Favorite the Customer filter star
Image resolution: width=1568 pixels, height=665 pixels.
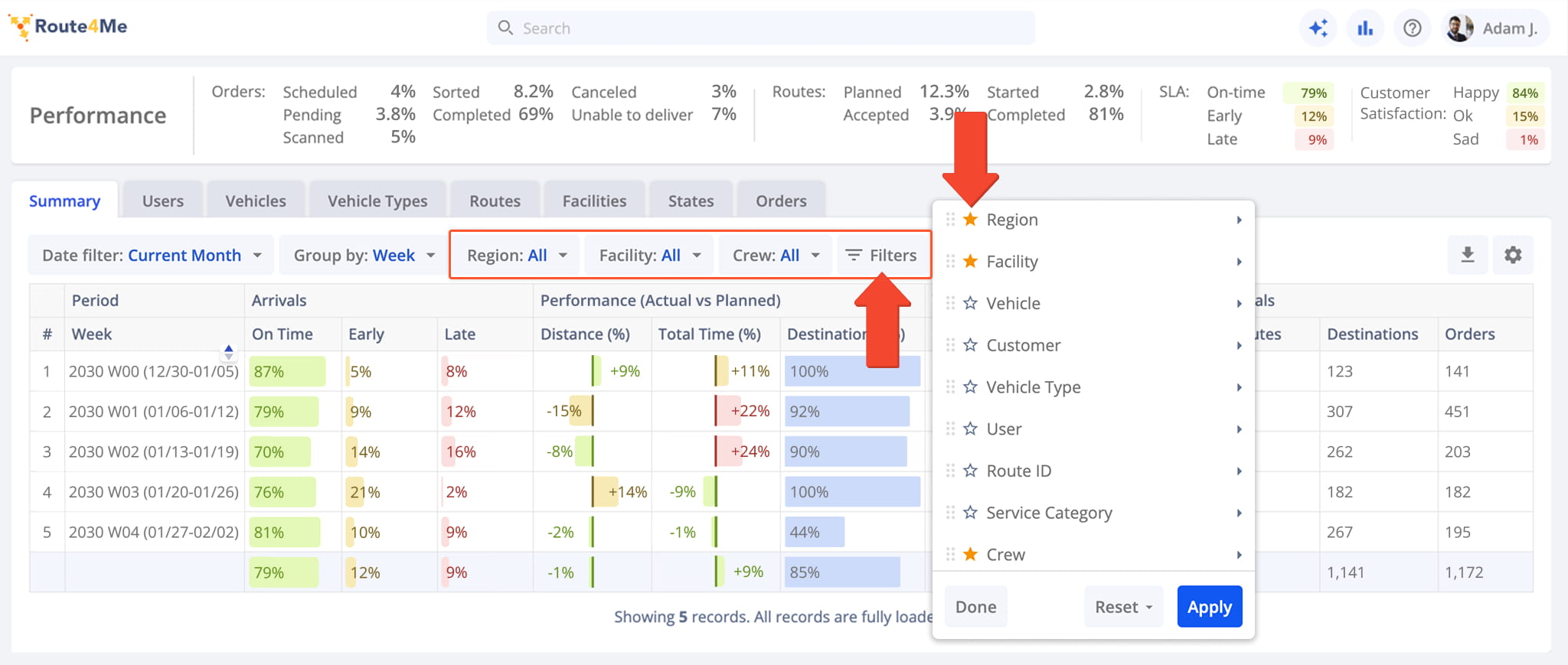coord(970,345)
